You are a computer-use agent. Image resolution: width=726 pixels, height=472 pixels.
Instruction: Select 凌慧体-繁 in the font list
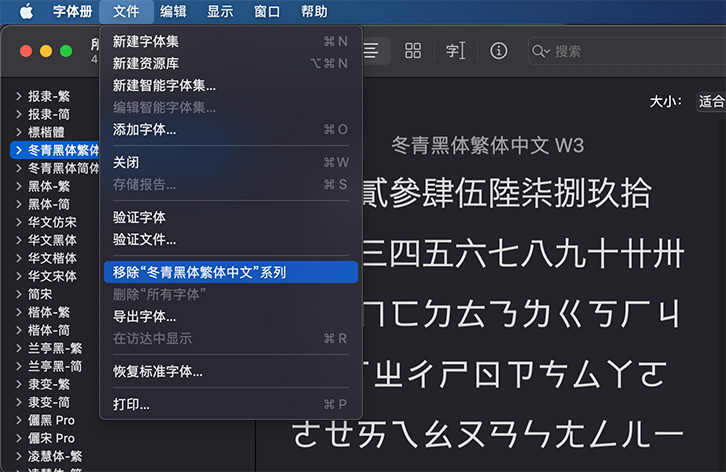pyautogui.click(x=55, y=456)
